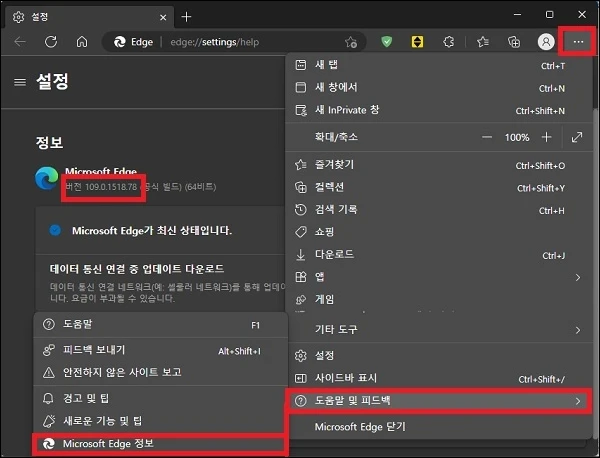Click the blue update status checkmark
This screenshot has width=600, height=458.
click(x=55, y=230)
